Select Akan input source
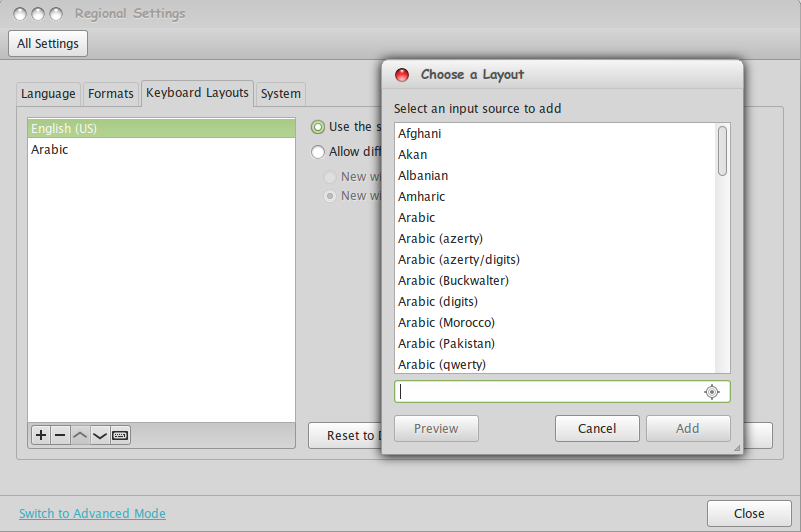 [x=555, y=155]
